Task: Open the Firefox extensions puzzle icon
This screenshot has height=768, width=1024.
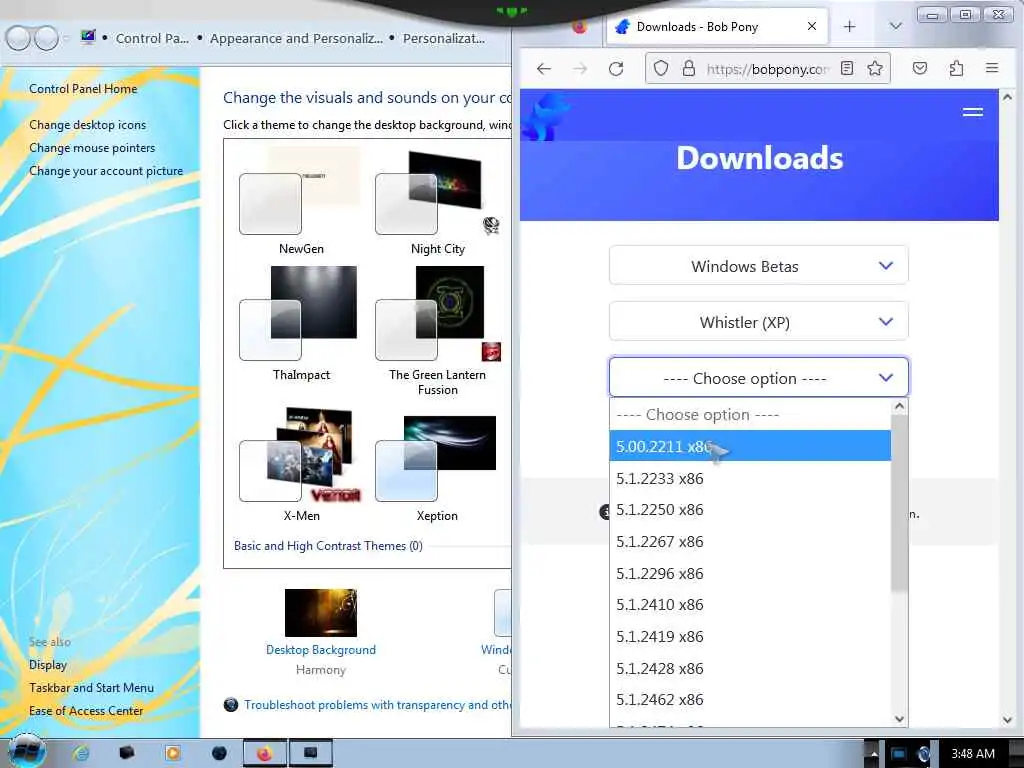Action: click(956, 68)
